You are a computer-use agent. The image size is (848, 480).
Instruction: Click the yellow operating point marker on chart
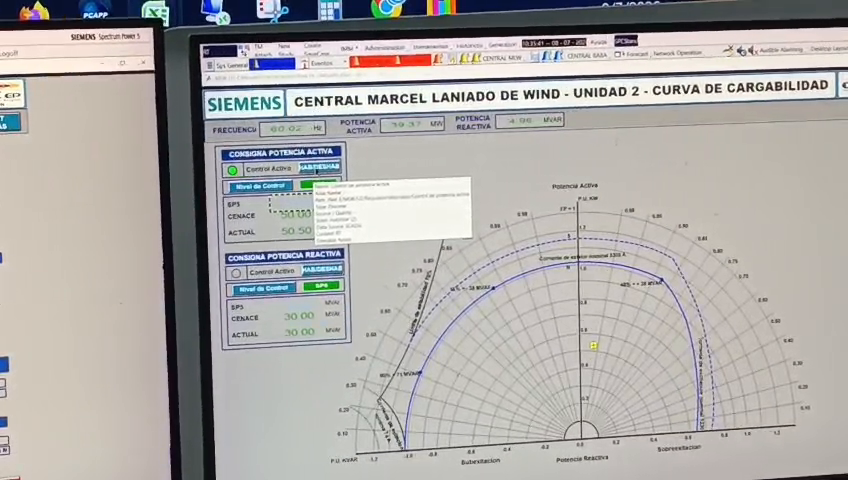pyautogui.click(x=593, y=345)
